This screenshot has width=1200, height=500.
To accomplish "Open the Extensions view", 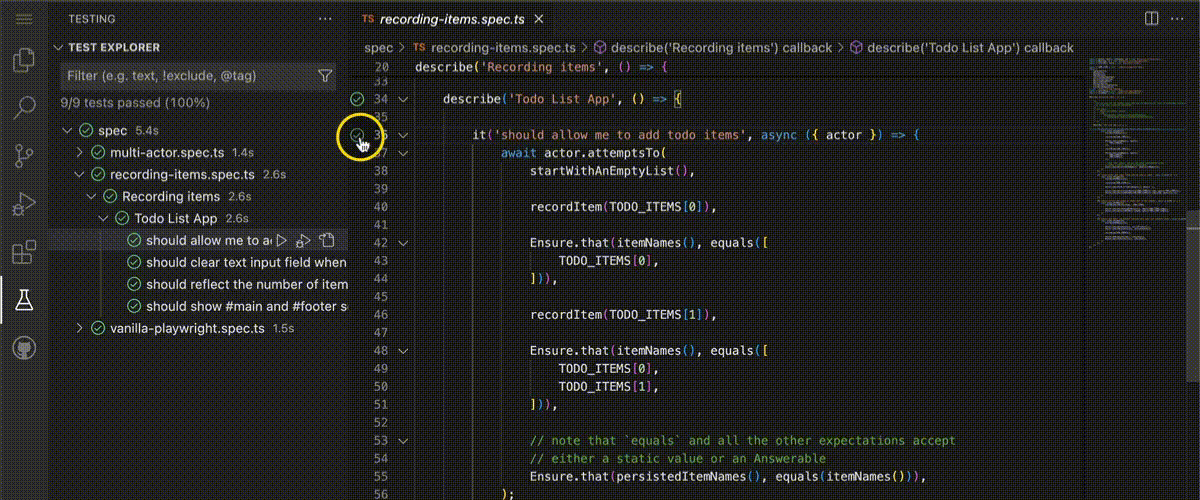I will point(24,253).
